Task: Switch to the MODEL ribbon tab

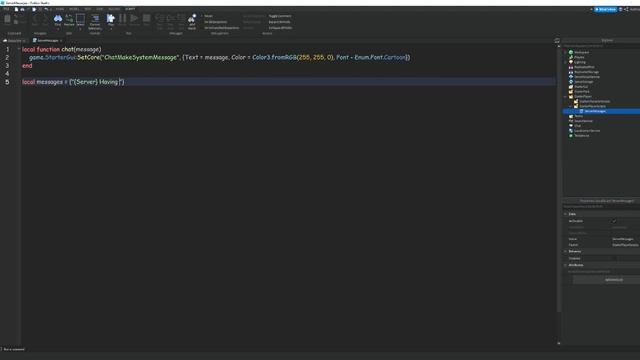Action: click(74, 9)
